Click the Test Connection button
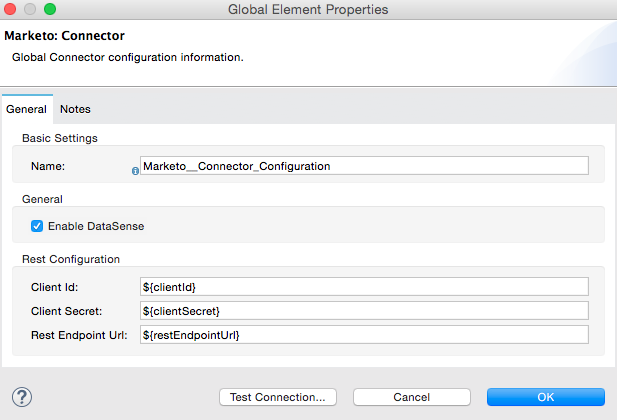The height and width of the screenshot is (420, 617). (x=278, y=397)
